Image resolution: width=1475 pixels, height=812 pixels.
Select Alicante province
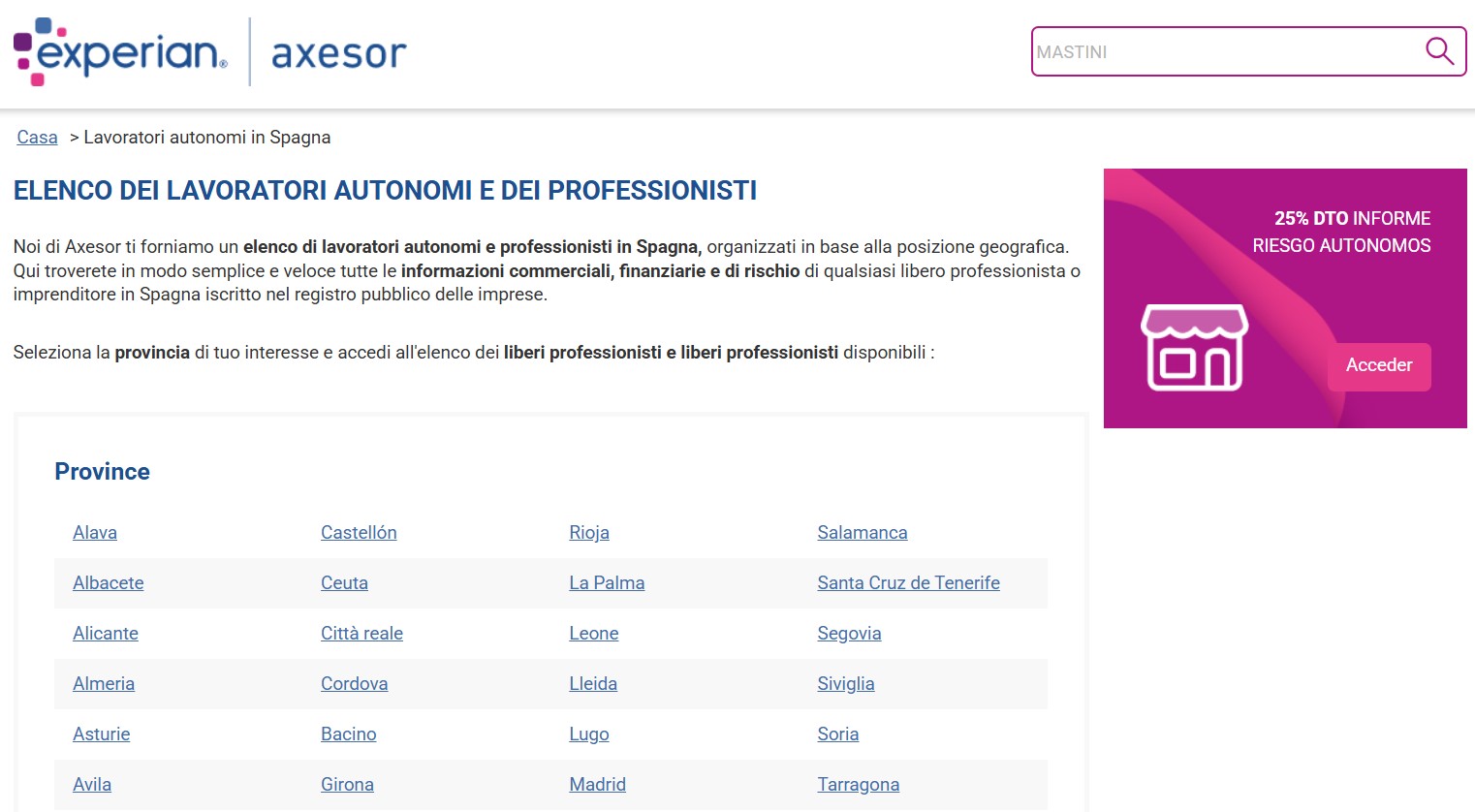click(x=106, y=634)
